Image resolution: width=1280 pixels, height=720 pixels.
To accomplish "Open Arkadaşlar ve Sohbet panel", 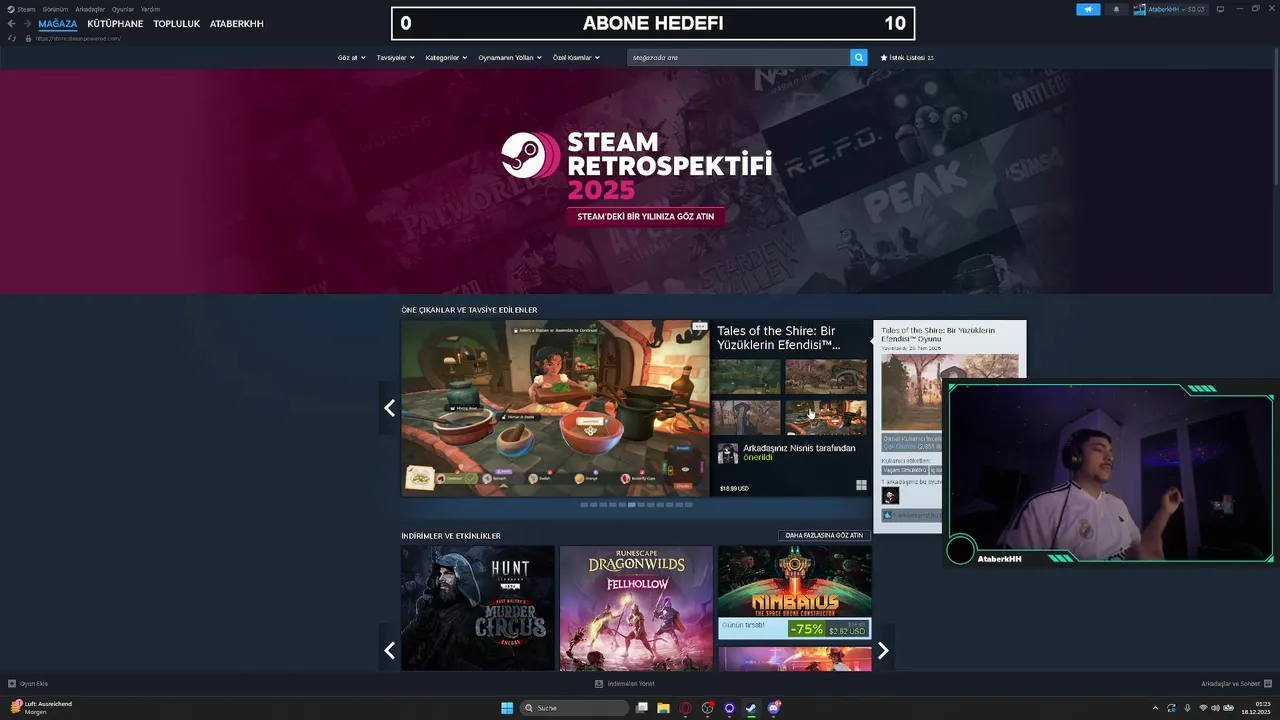I will (1236, 684).
